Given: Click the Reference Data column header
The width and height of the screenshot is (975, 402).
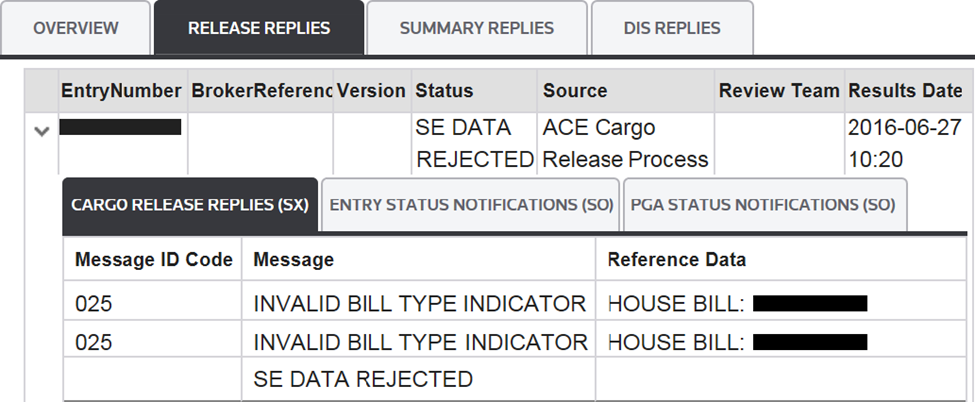Looking at the screenshot, I should [677, 260].
